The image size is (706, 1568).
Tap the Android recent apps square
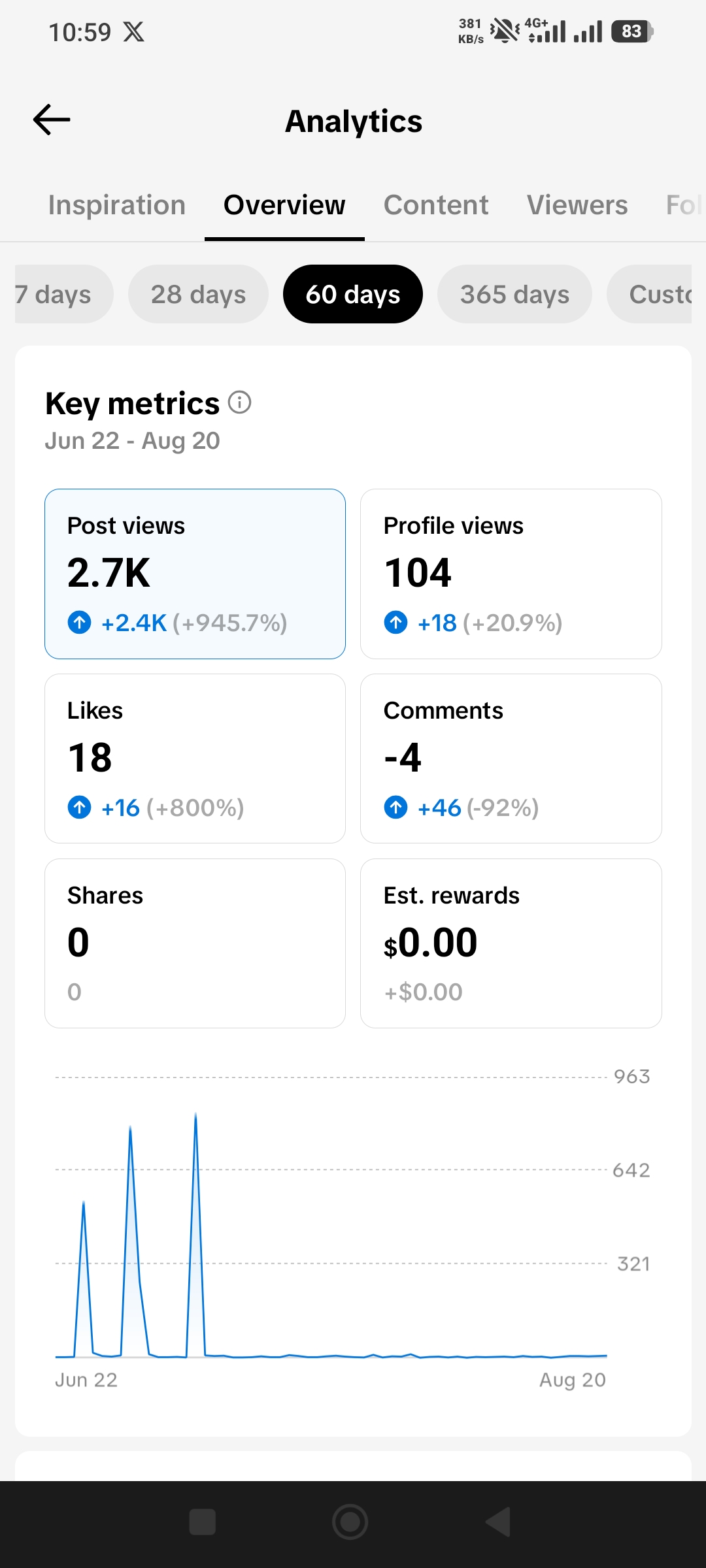pos(203,1522)
